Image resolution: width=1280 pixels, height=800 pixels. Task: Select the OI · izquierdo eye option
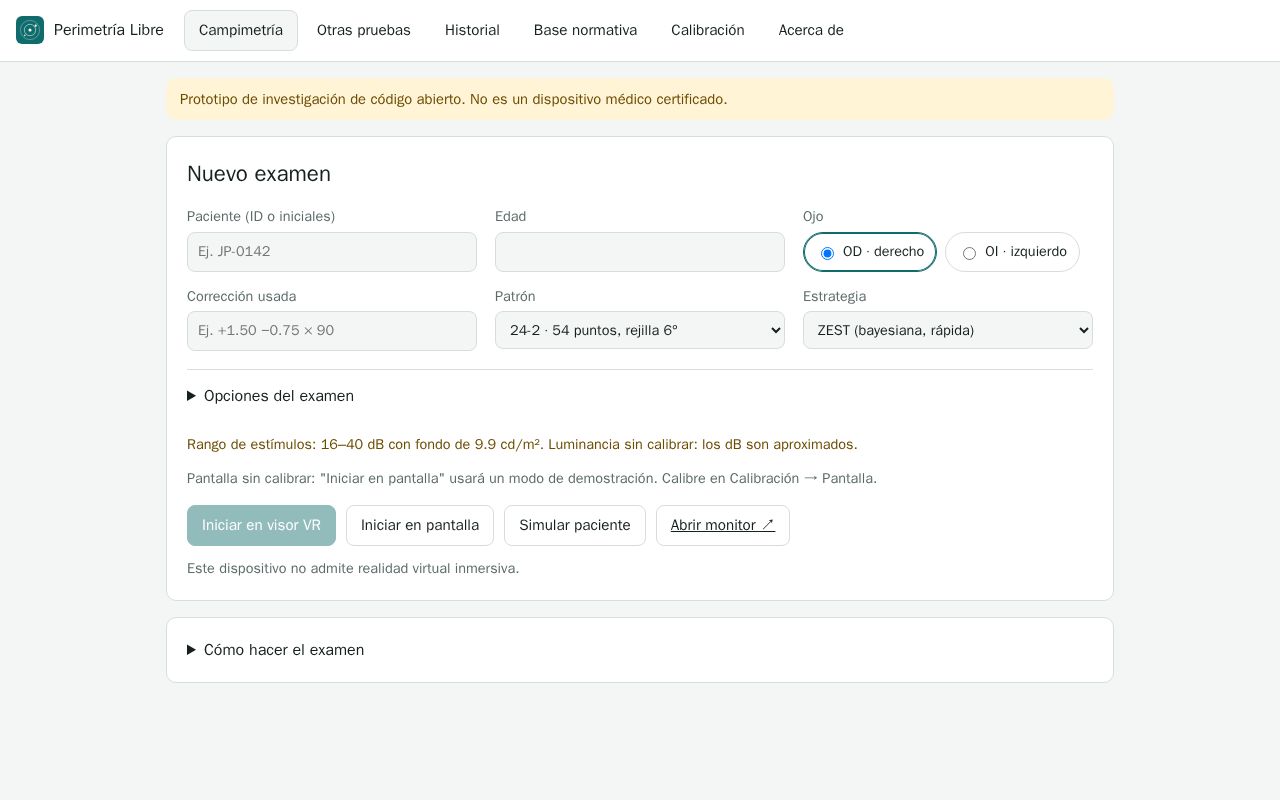pos(1012,252)
